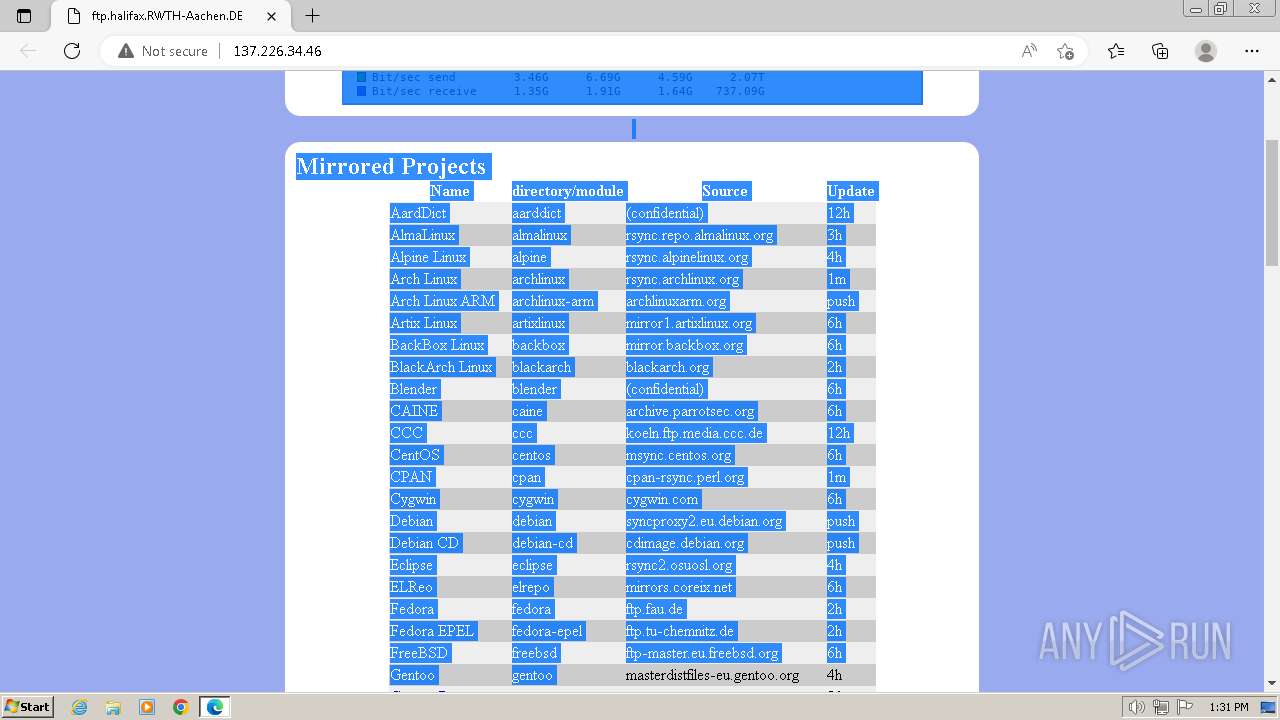1280x720 pixels.
Task: Open a new tab with plus icon
Action: pyautogui.click(x=313, y=16)
